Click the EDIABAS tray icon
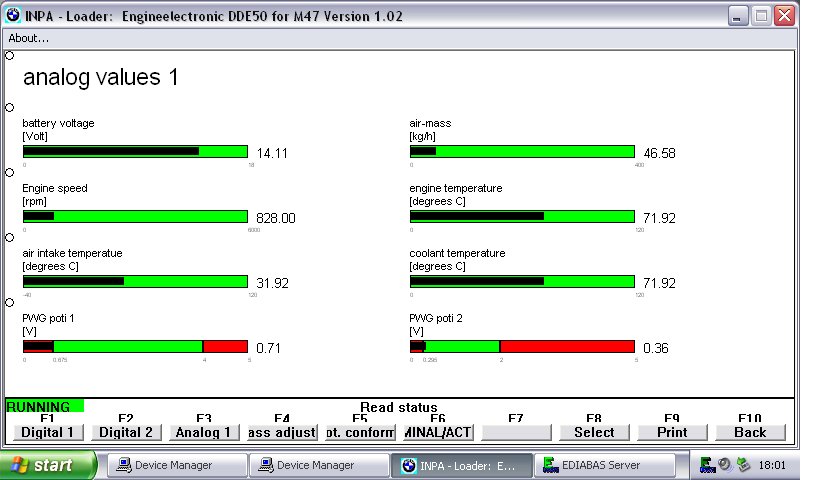The image size is (819, 480). pos(708,465)
